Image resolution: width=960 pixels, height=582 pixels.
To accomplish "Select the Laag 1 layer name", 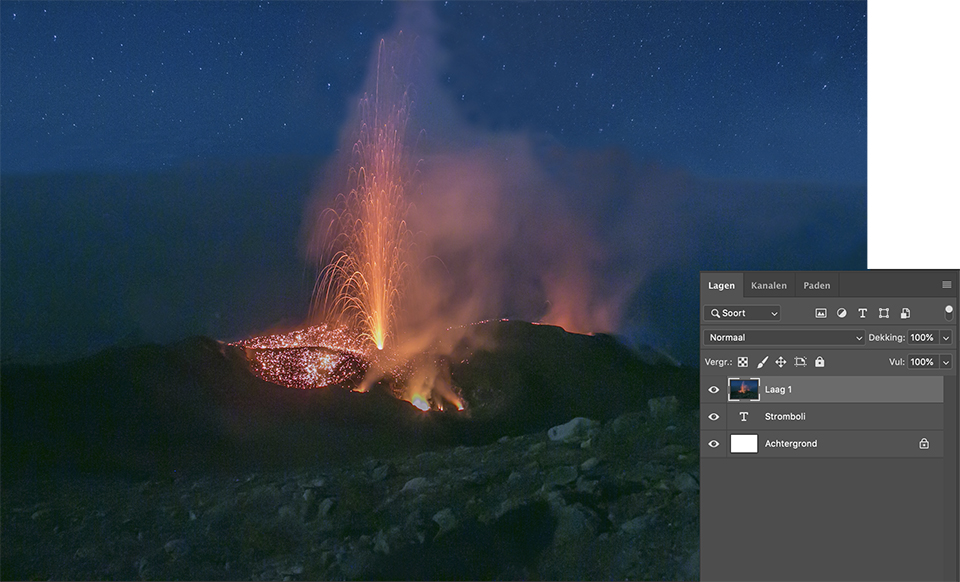I will [x=778, y=389].
